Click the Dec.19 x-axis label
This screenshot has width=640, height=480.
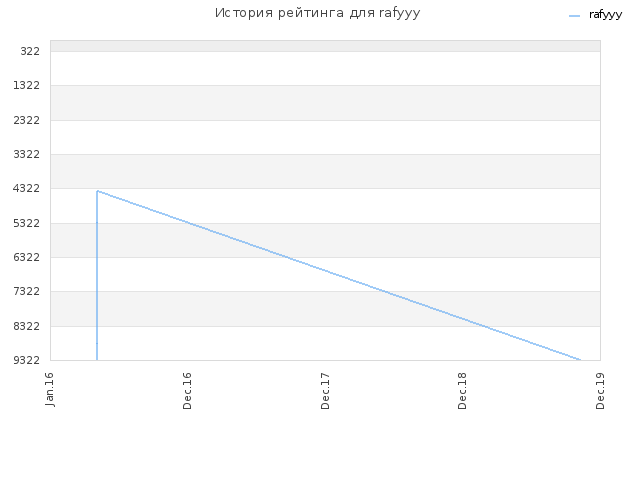tap(600, 391)
